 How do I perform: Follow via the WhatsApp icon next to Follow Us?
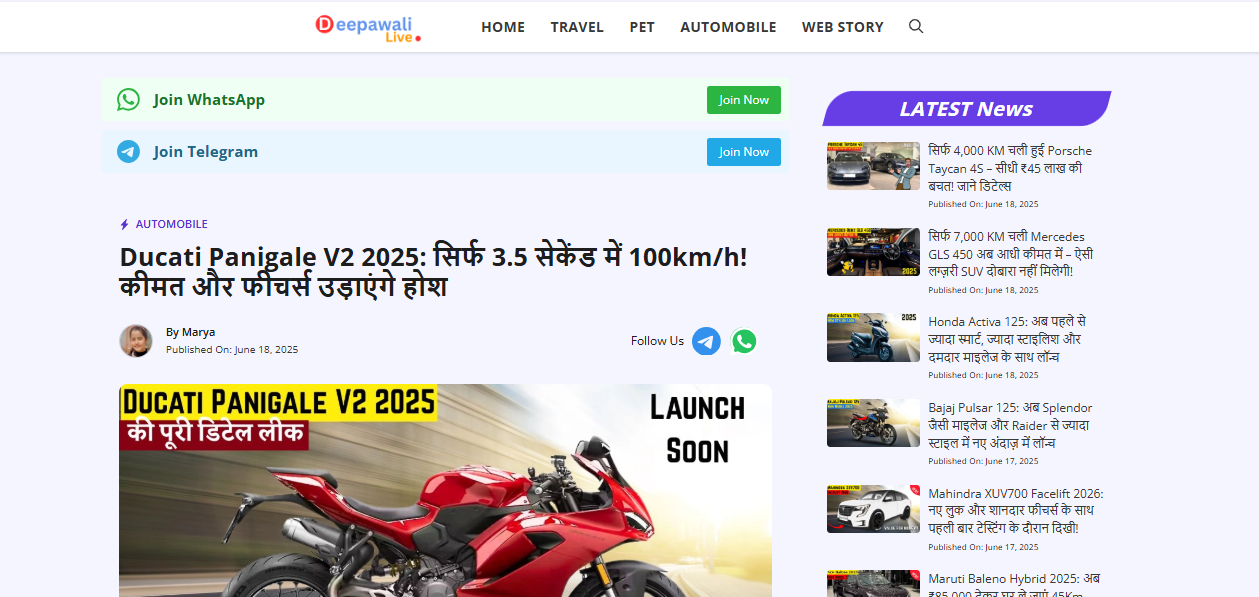pyautogui.click(x=744, y=341)
